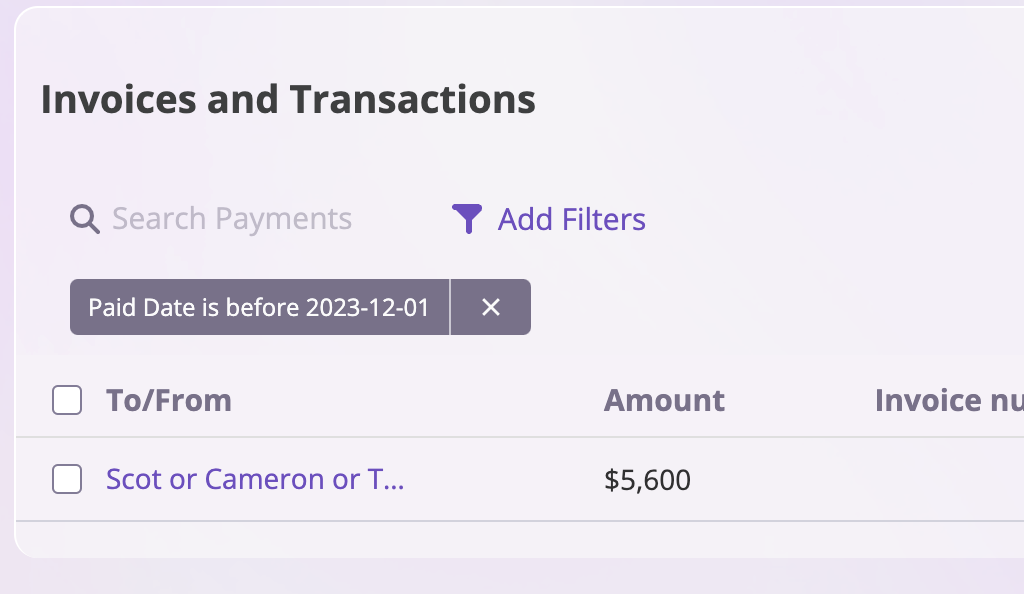
Task: Click the 2023-12-01 date in the filter chip
Action: (367, 307)
